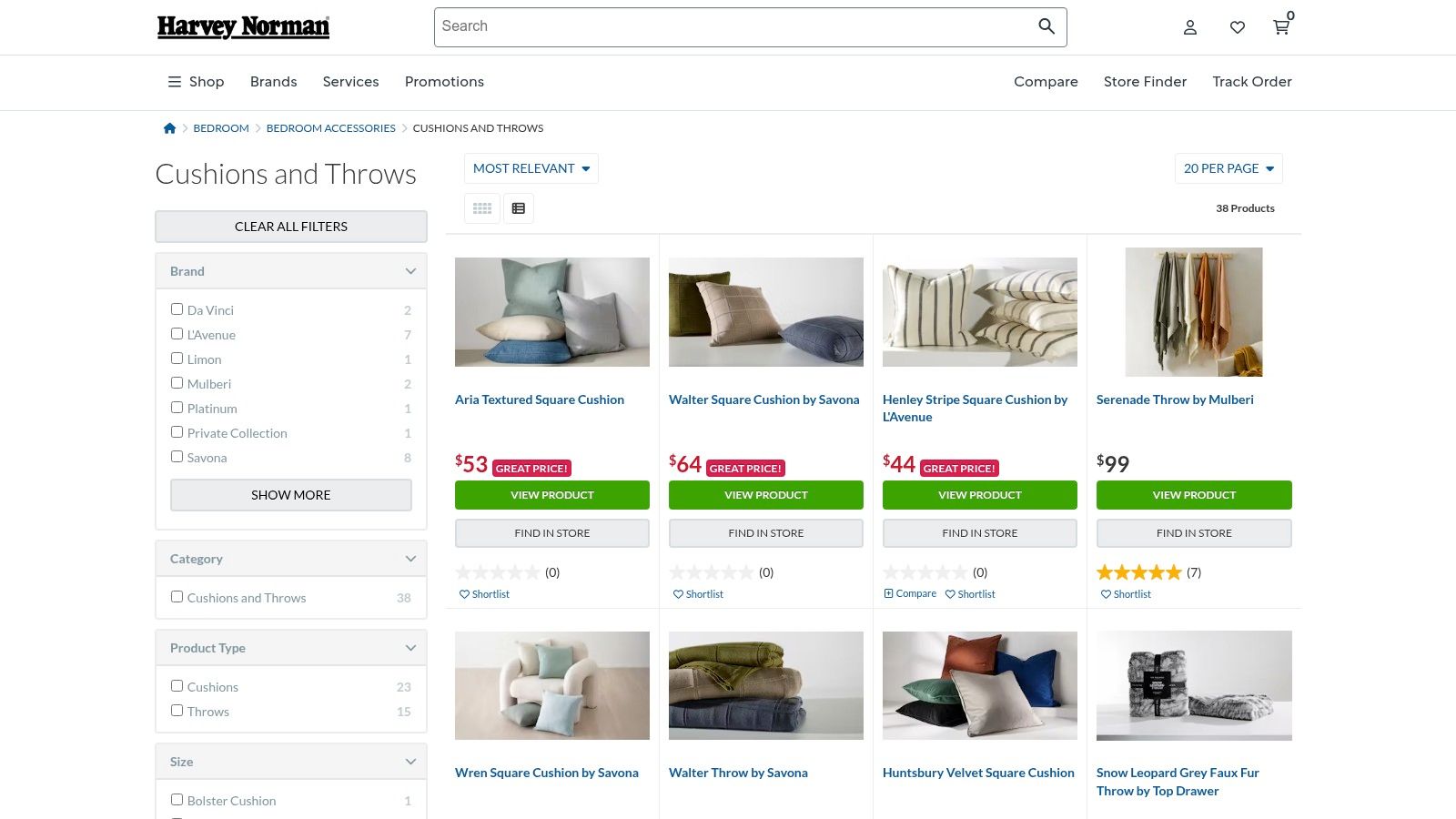The height and width of the screenshot is (819, 1456).
Task: Shortlist Walter Square Cushion by Savona
Action: 698,594
